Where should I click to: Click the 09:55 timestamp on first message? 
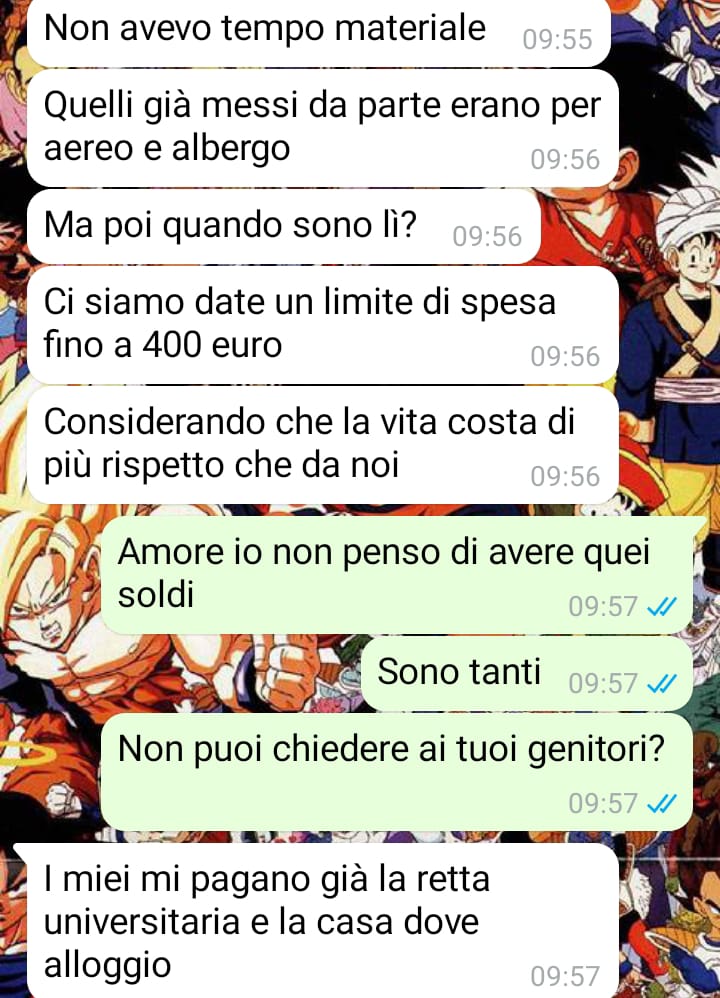[x=558, y=39]
